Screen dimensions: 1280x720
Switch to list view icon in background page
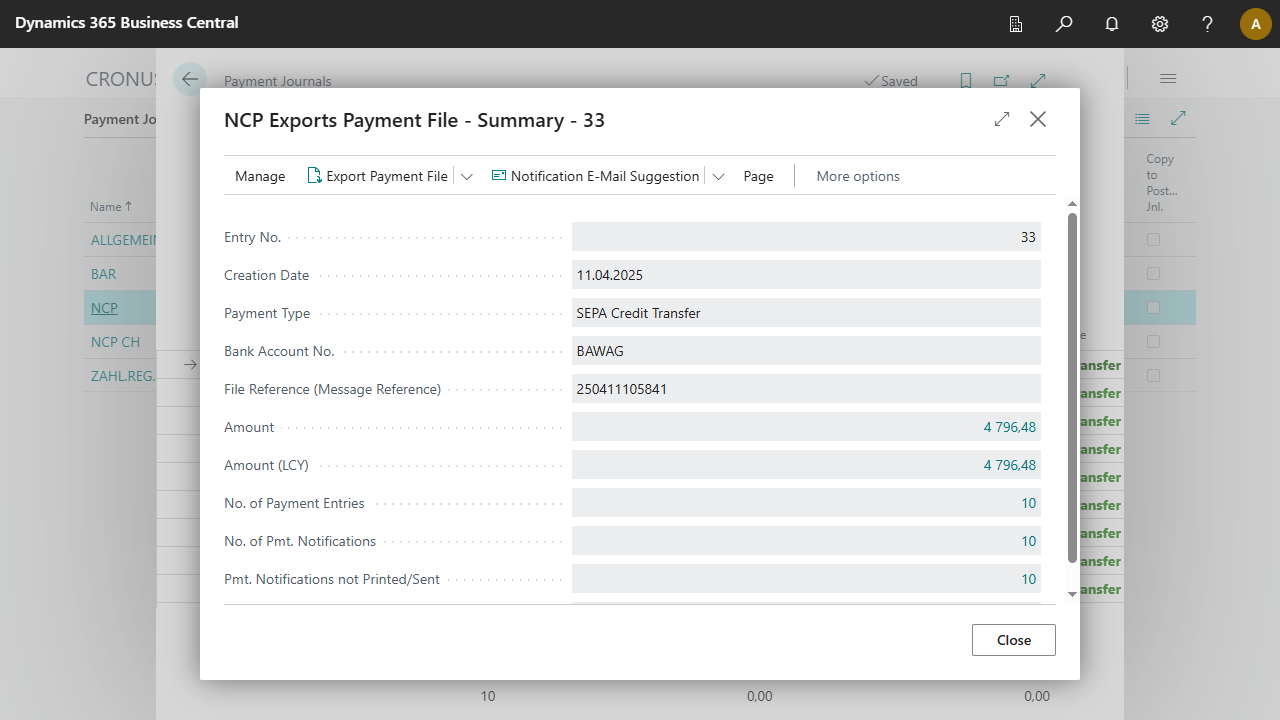(x=1143, y=119)
